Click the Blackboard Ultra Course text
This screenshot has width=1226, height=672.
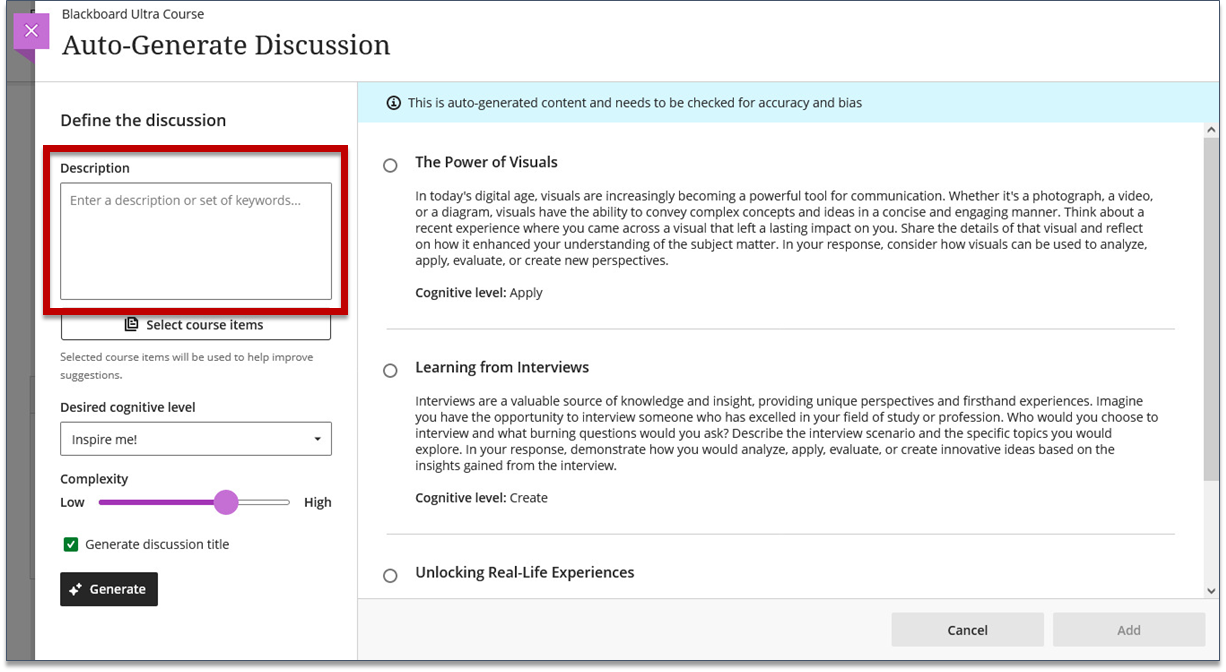click(x=133, y=14)
